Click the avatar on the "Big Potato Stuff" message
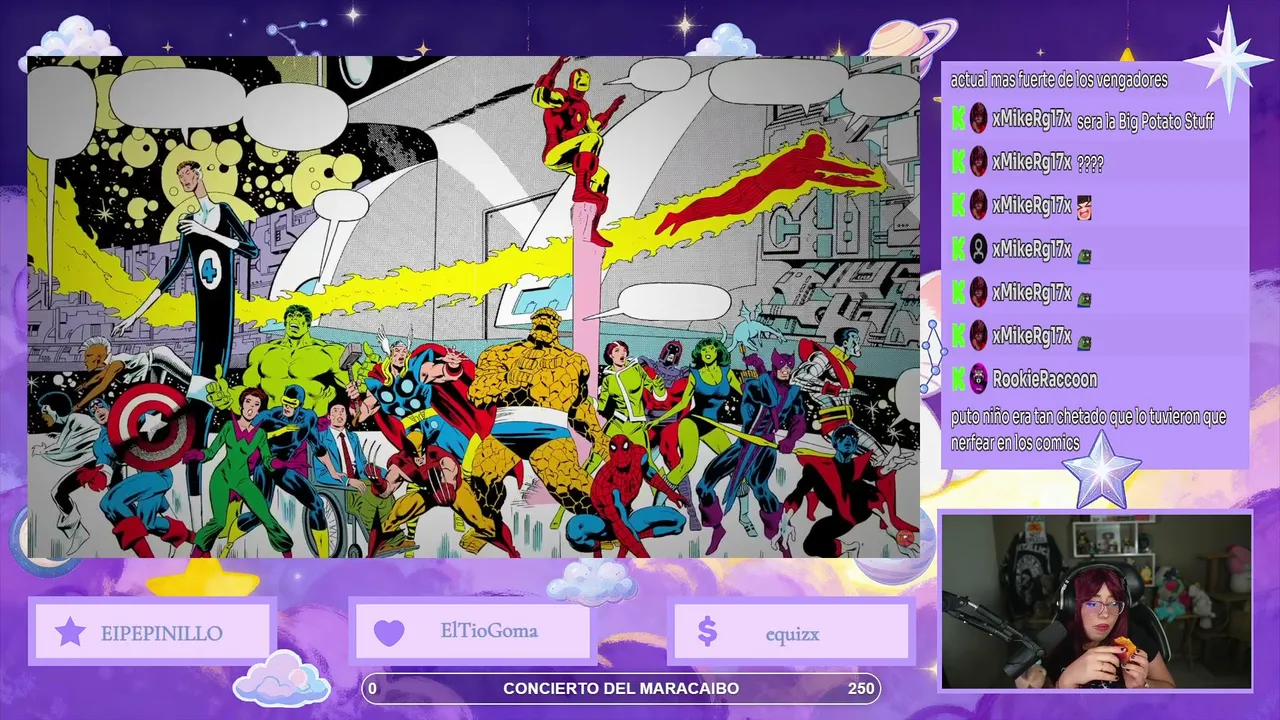Viewport: 1280px width, 720px height. tap(978, 119)
